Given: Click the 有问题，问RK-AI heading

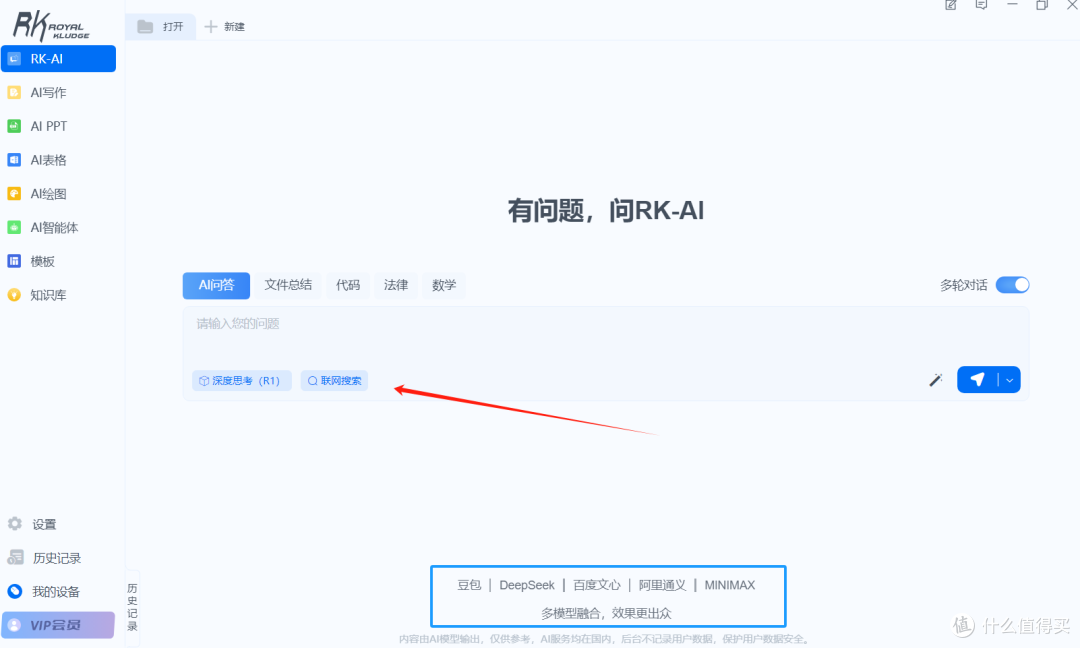Looking at the screenshot, I should pos(606,211).
